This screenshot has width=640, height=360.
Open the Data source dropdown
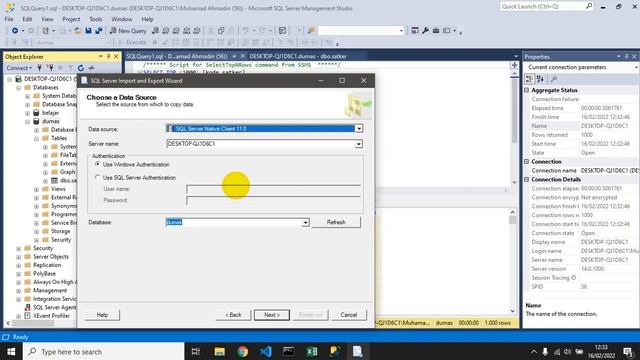(x=358, y=129)
